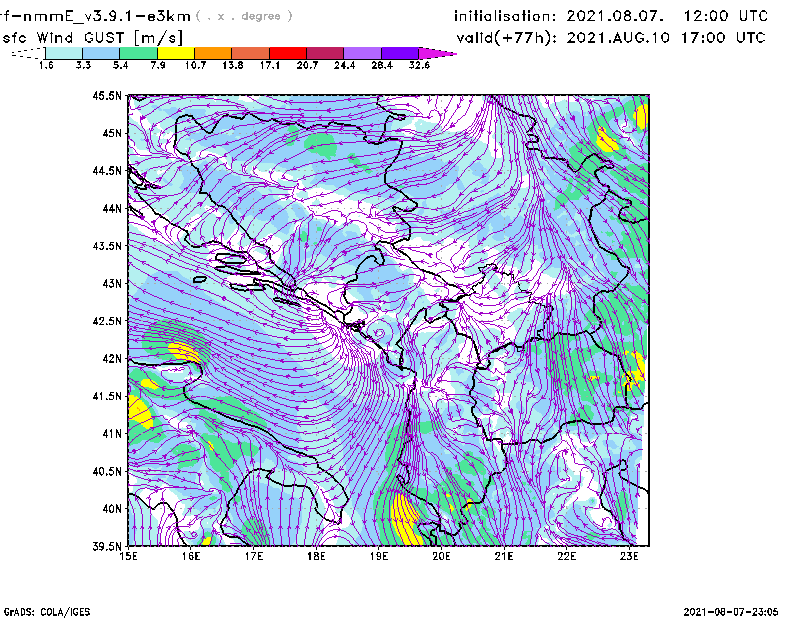Click the legend value 32.6

click(x=419, y=65)
